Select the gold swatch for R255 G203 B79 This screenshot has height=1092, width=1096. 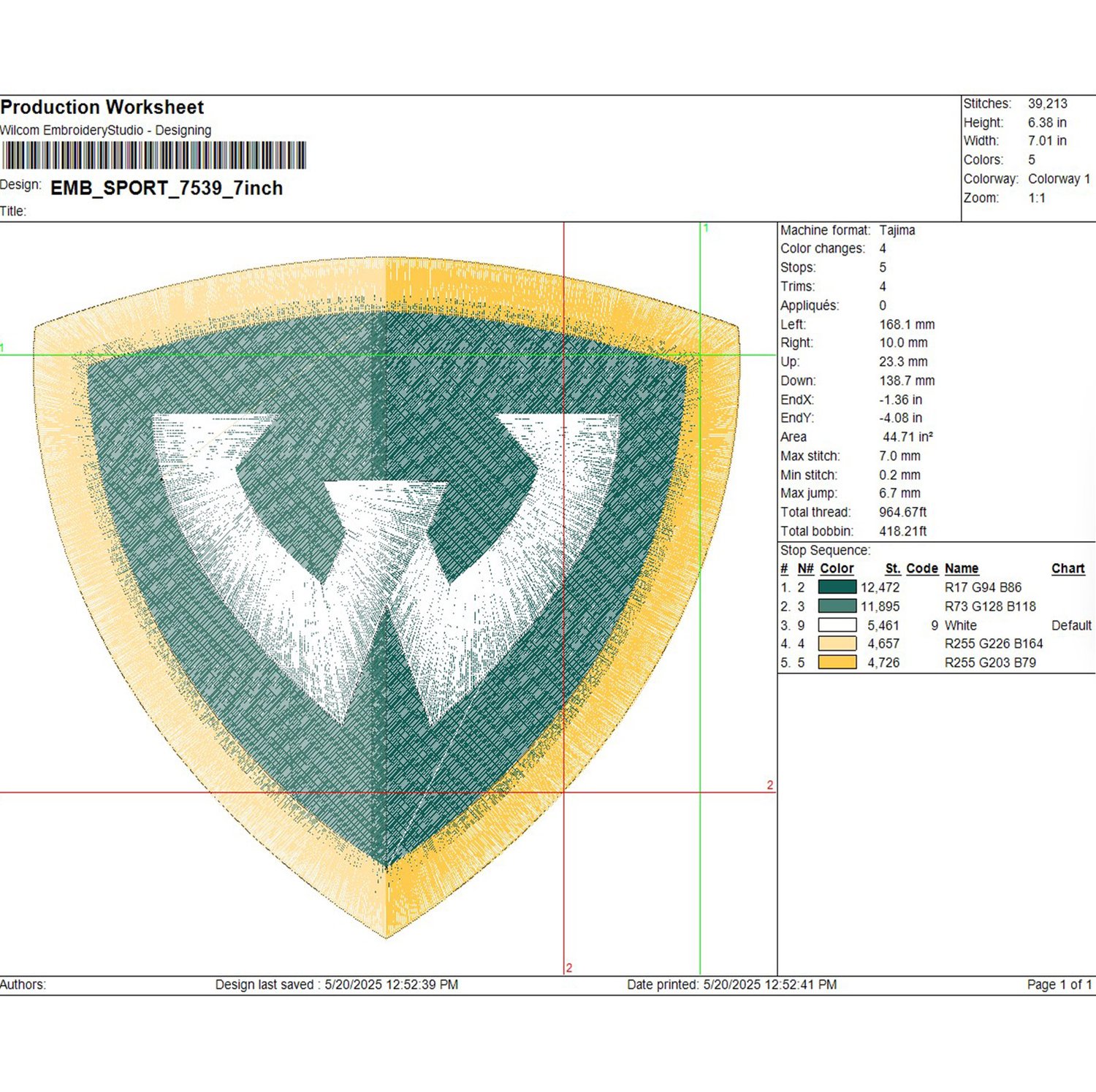tap(837, 663)
